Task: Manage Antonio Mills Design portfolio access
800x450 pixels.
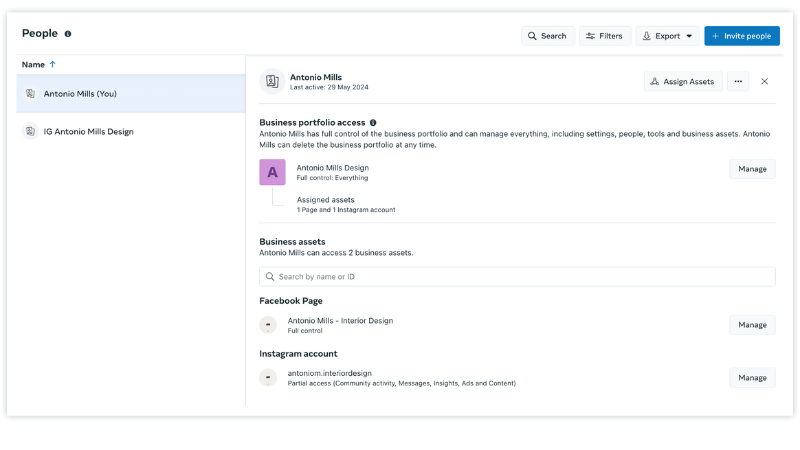Action: [752, 169]
